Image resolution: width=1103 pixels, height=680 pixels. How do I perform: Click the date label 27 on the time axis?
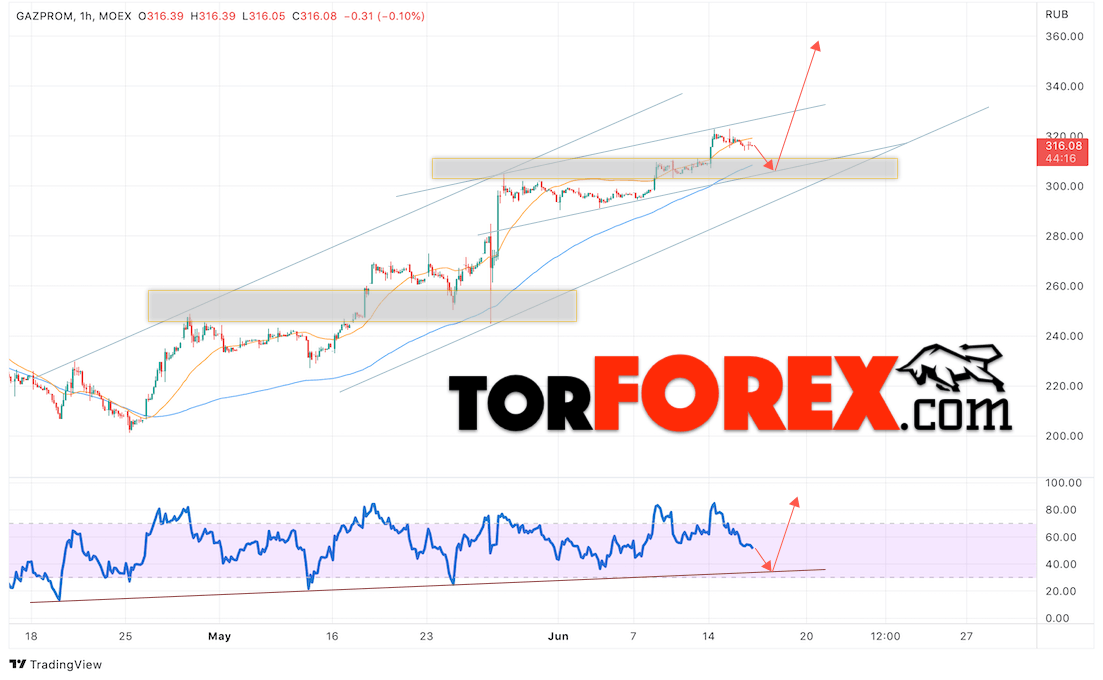(967, 636)
